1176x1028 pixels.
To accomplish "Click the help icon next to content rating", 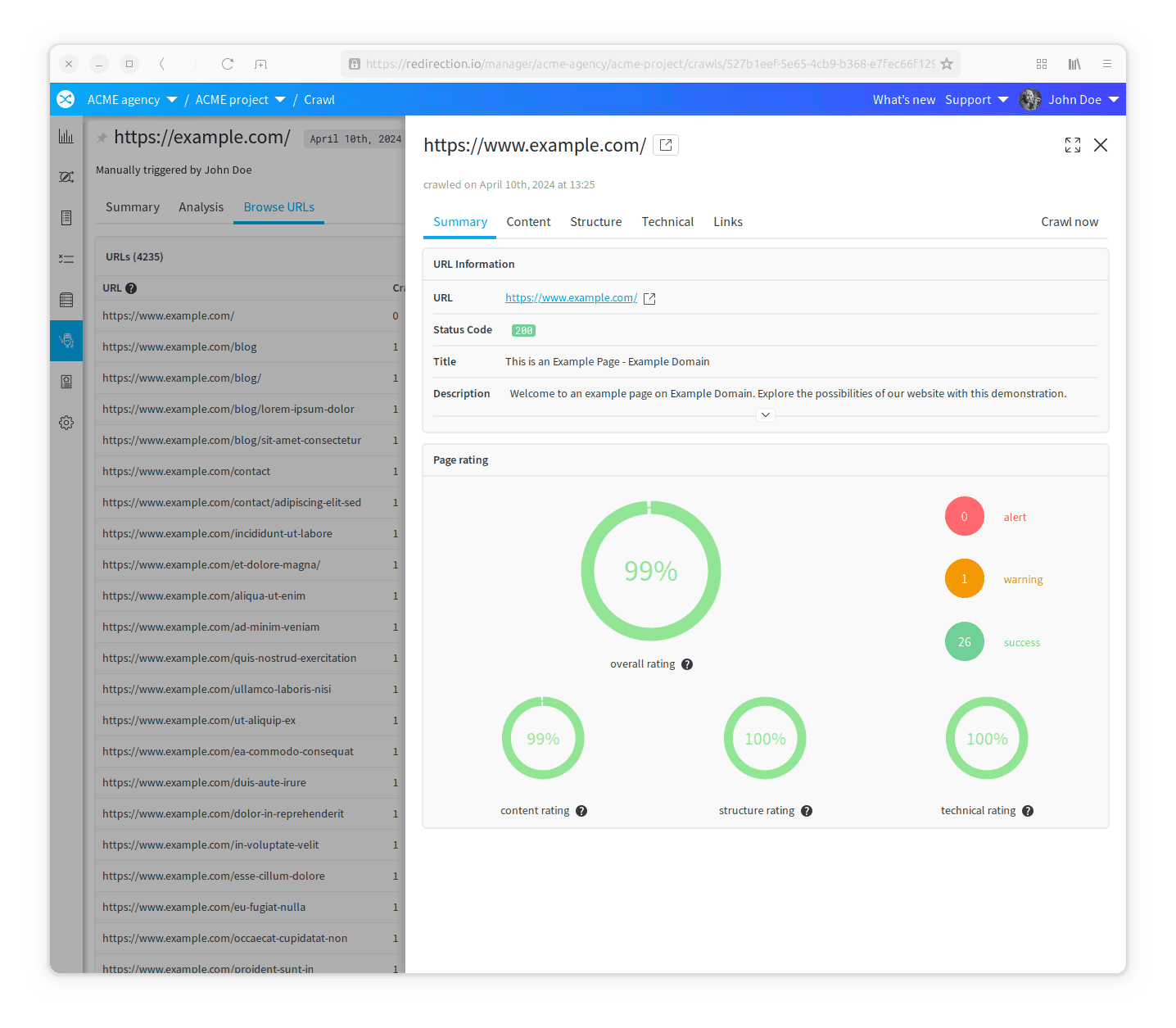I will [x=581, y=811].
